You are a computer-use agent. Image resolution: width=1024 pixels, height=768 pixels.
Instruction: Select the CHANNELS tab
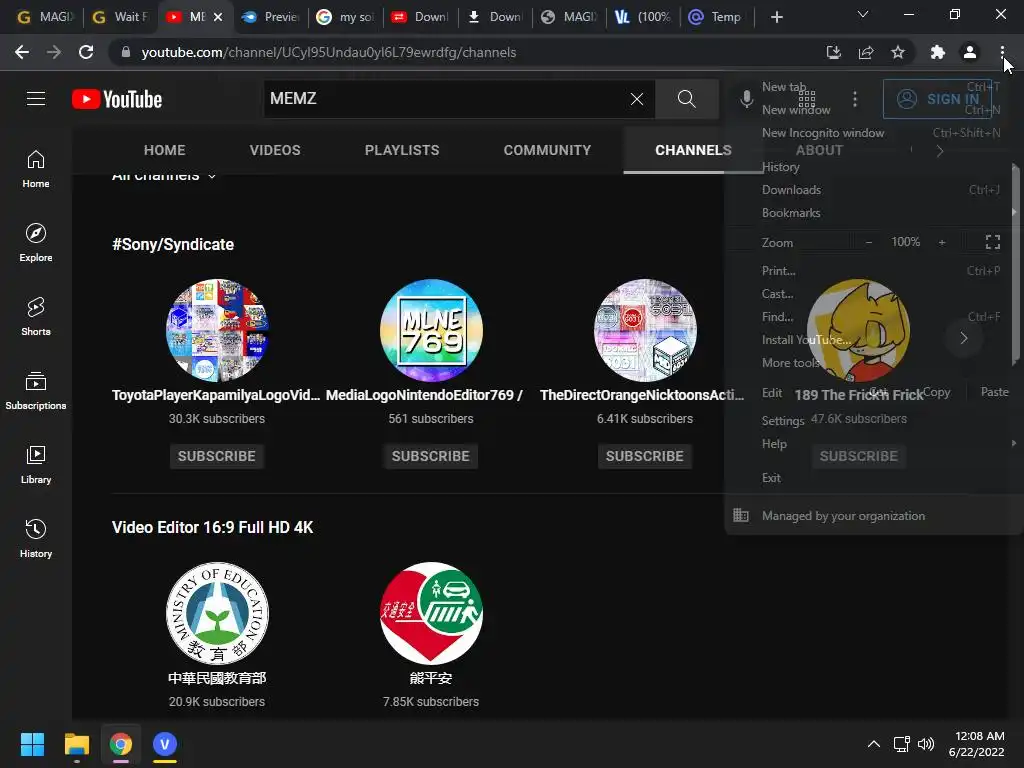(x=693, y=150)
